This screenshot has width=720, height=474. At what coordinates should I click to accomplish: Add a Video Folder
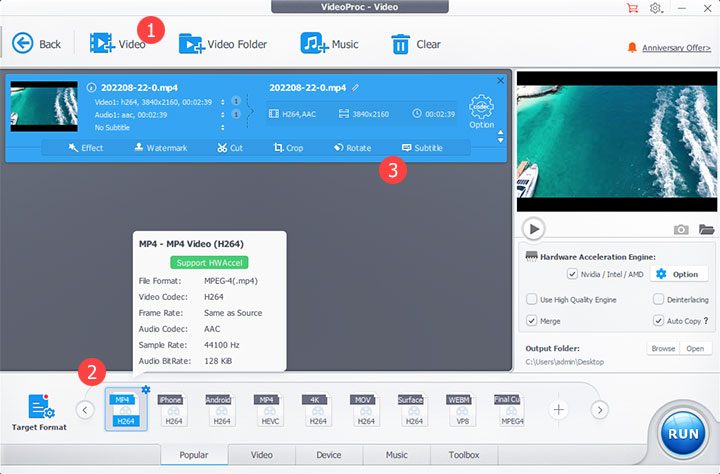[223, 44]
